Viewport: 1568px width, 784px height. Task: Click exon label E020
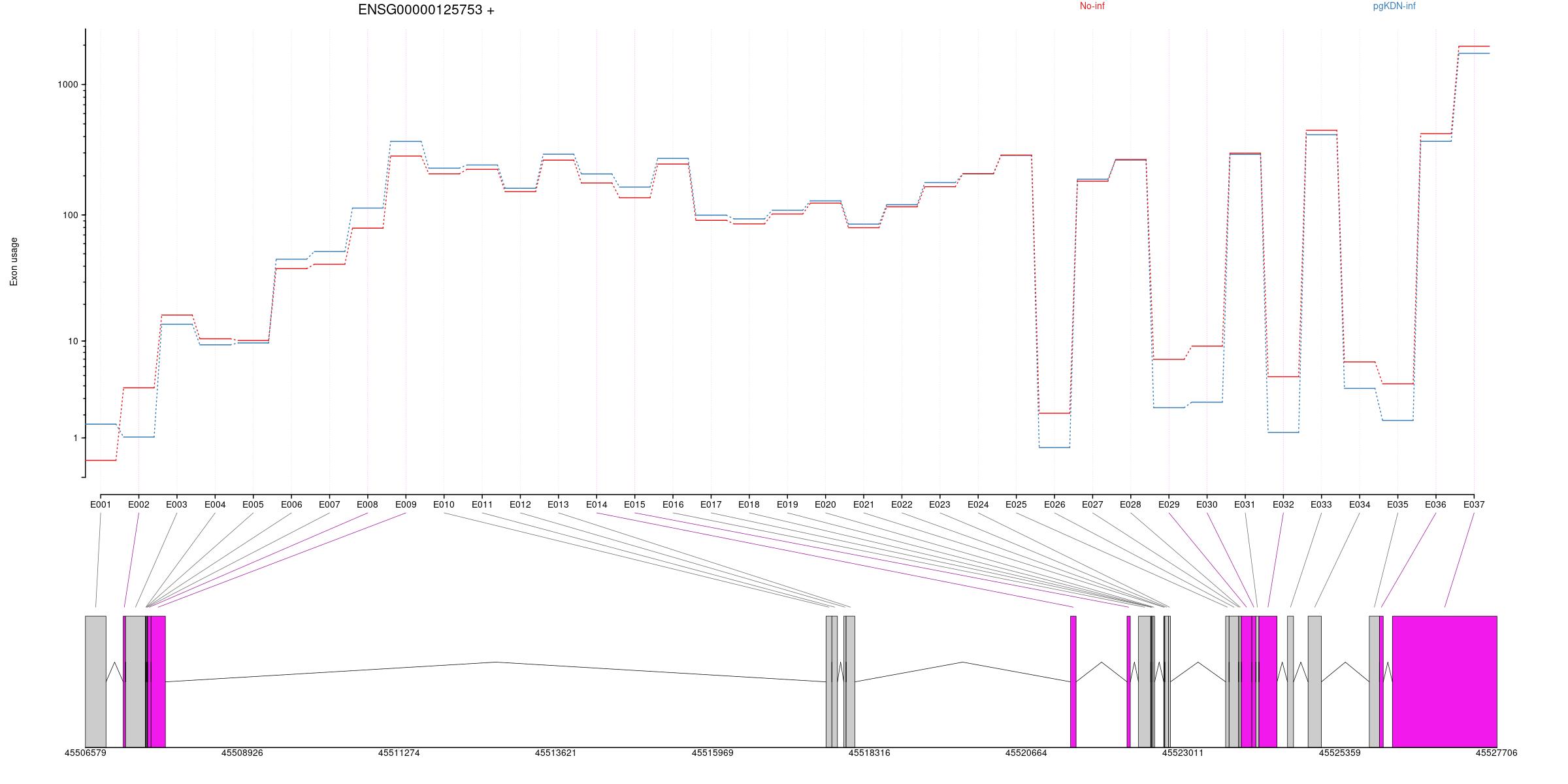coord(825,504)
